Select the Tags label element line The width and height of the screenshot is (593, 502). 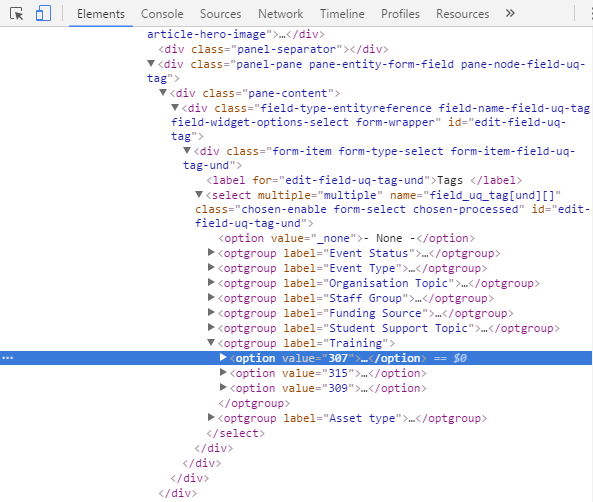364,180
